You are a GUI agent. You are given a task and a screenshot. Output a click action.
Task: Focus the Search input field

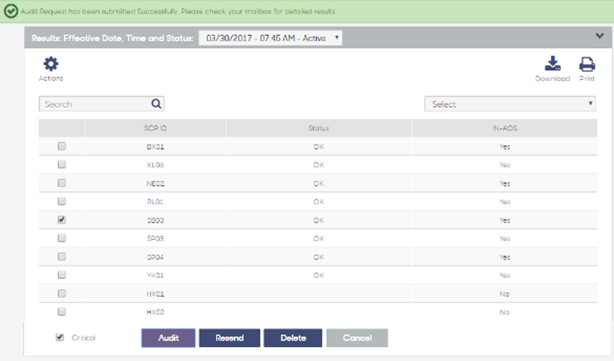95,104
